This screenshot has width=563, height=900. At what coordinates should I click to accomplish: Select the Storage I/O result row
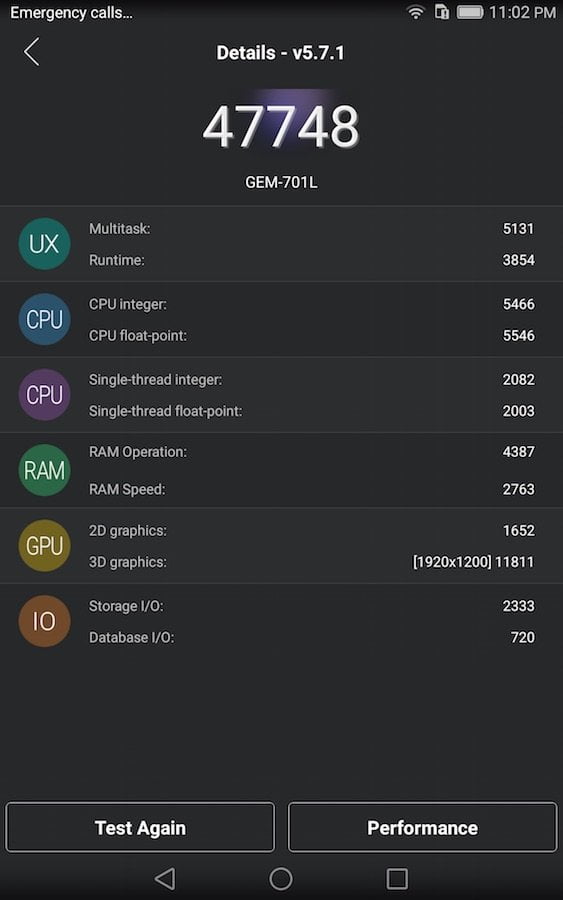point(311,606)
